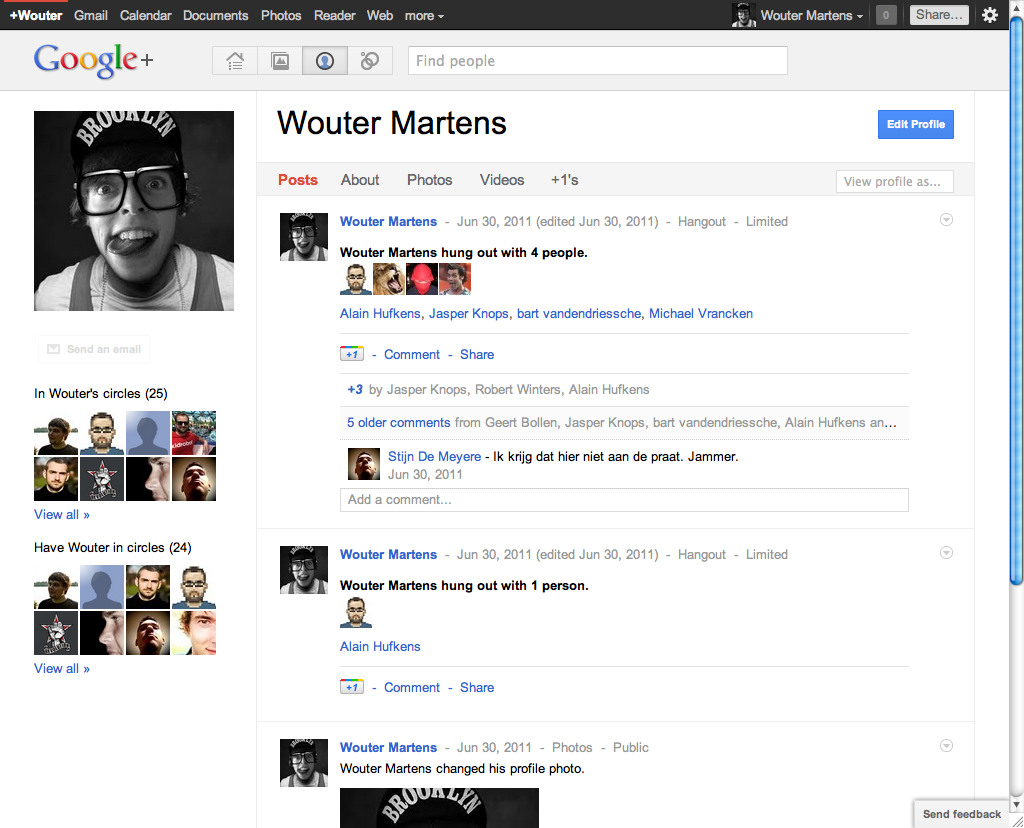Click the +1 button on the 1 person hangout post
This screenshot has height=828, width=1024.
352,688
